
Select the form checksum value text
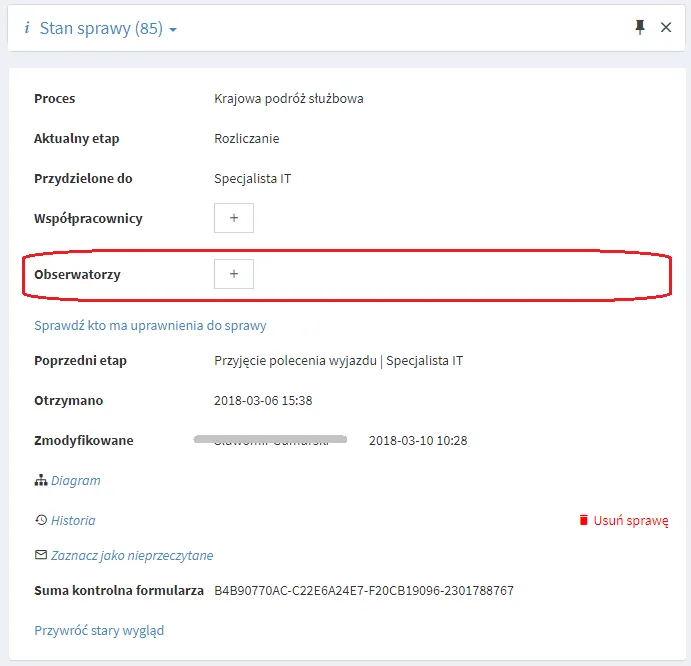pyautogui.click(x=364, y=590)
